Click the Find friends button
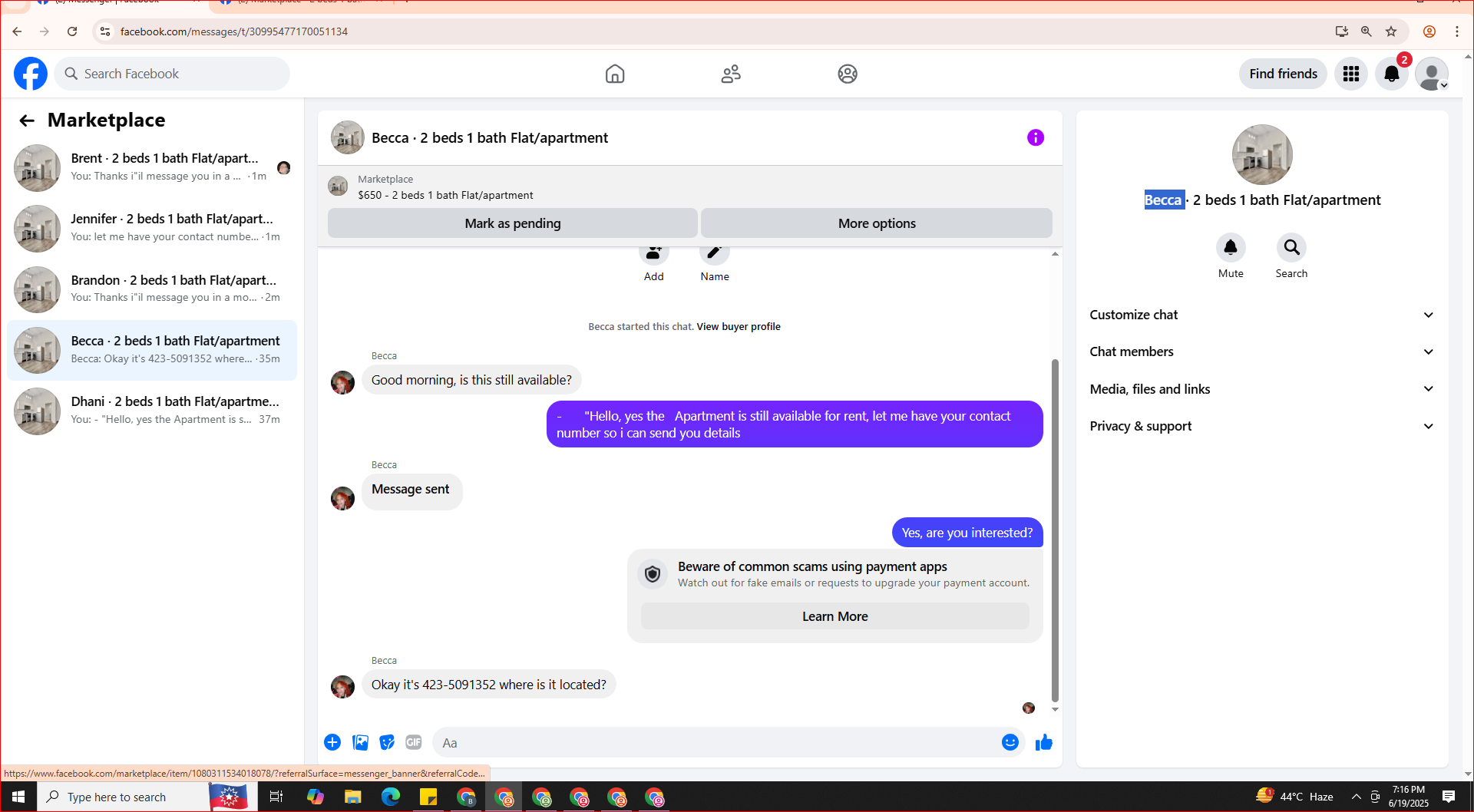Screen dimensions: 1474x812 click(x=1283, y=74)
